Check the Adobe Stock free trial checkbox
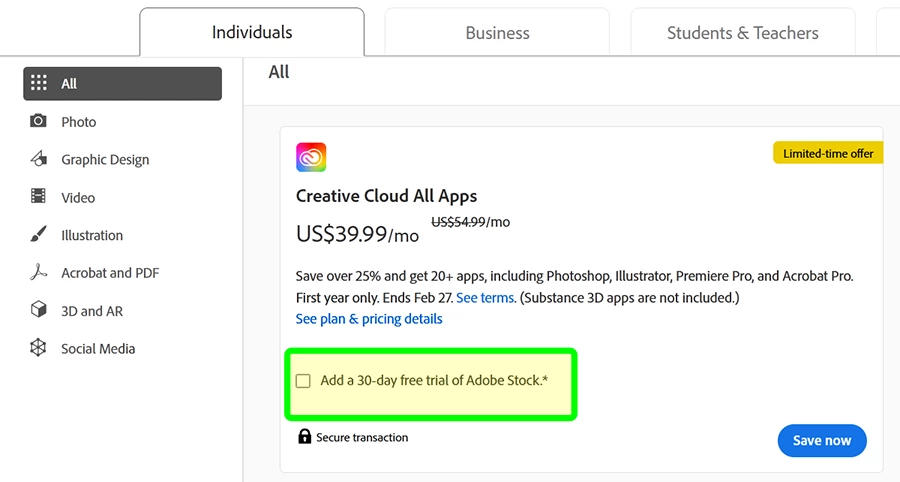This screenshot has width=900, height=482. [303, 381]
